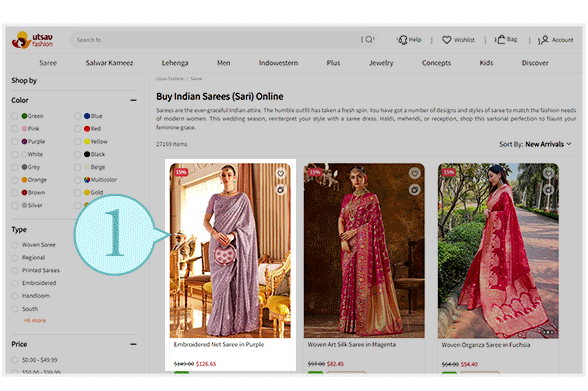This screenshot has width=588, height=391.
Task: Open the Sort By New Arrivals dropdown
Action: pos(535,144)
